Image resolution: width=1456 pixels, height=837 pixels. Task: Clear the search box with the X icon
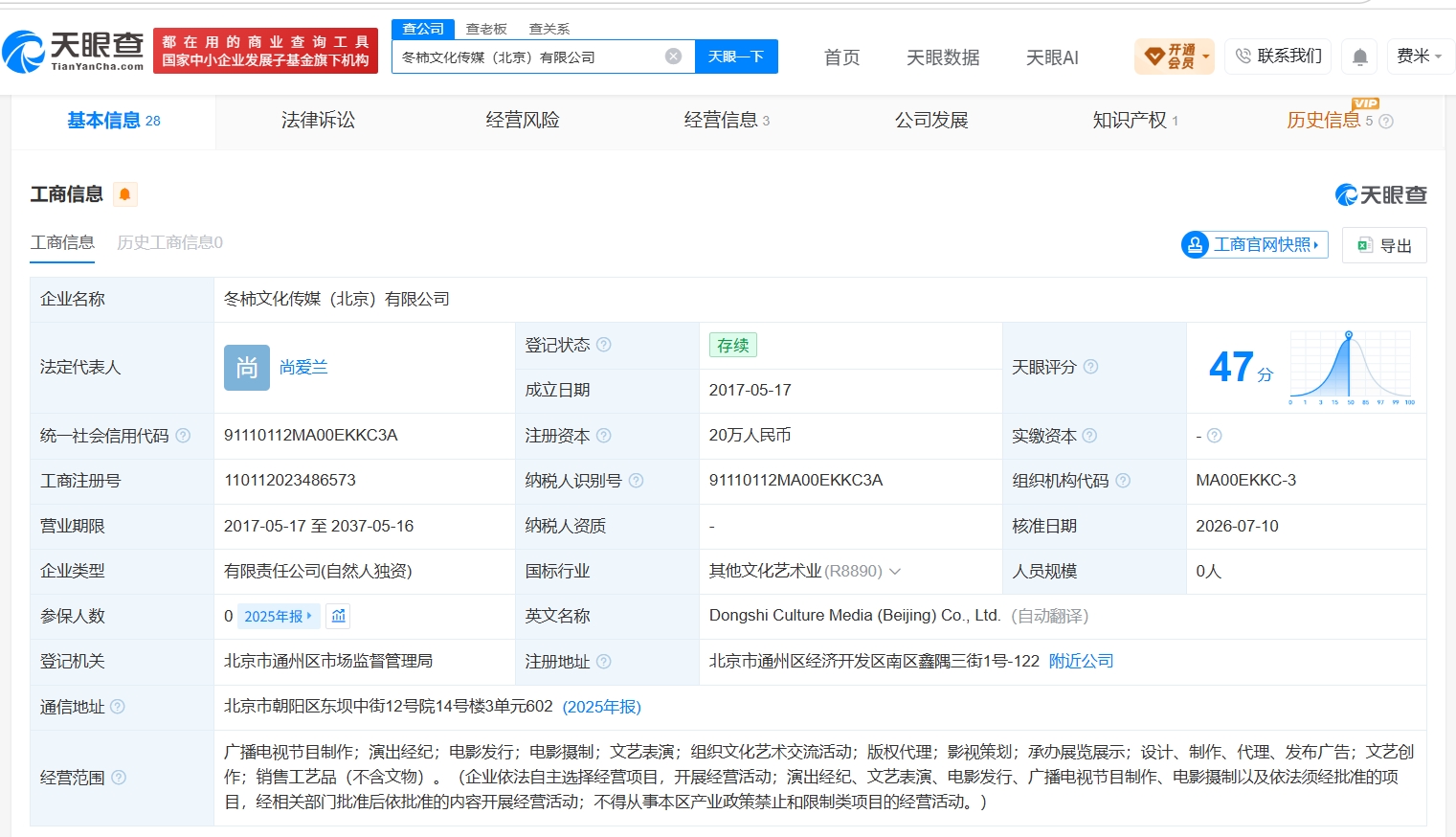(x=674, y=57)
